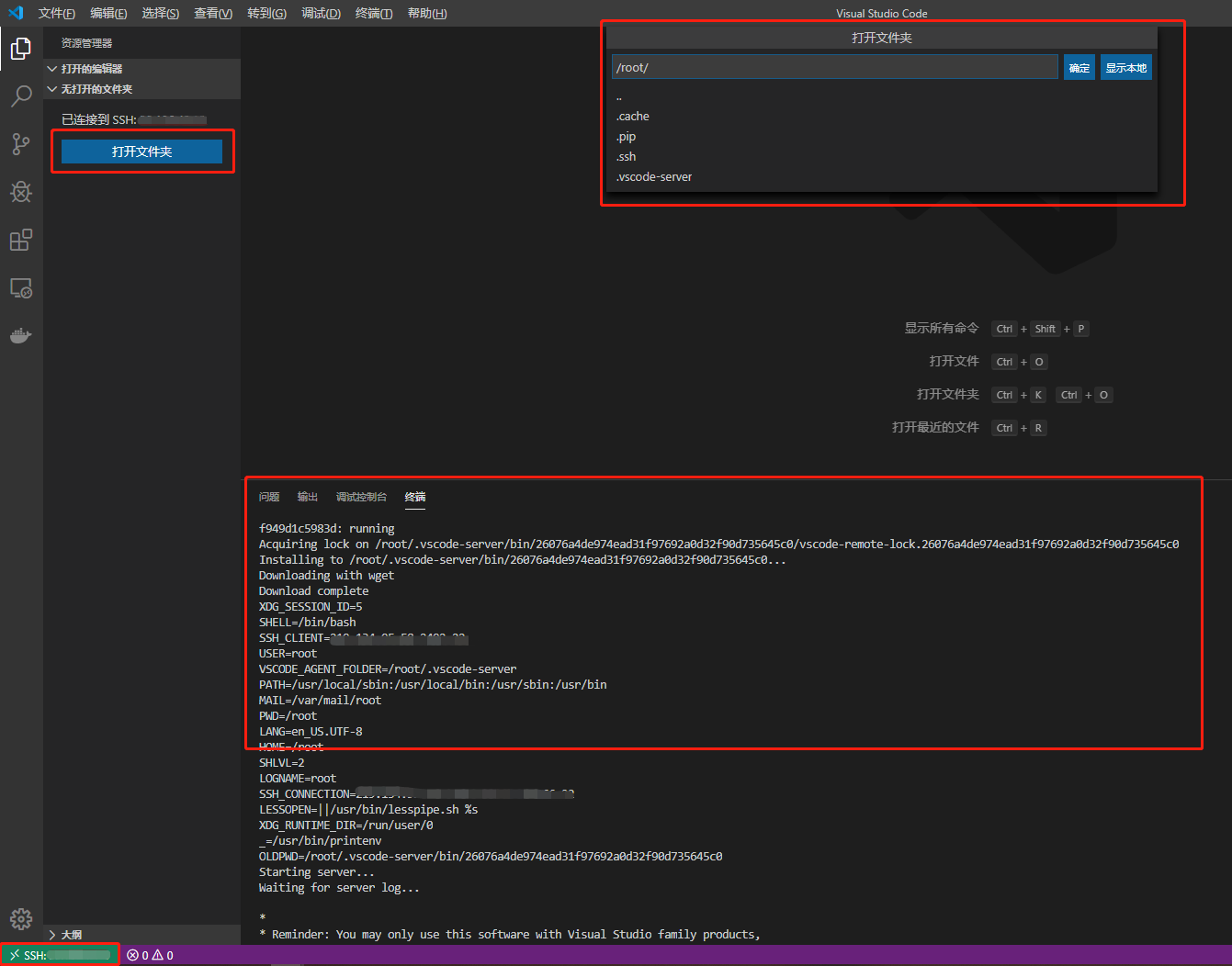Click the 显示本地 button
Viewport: 1232px width, 966px height.
pyautogui.click(x=1125, y=68)
